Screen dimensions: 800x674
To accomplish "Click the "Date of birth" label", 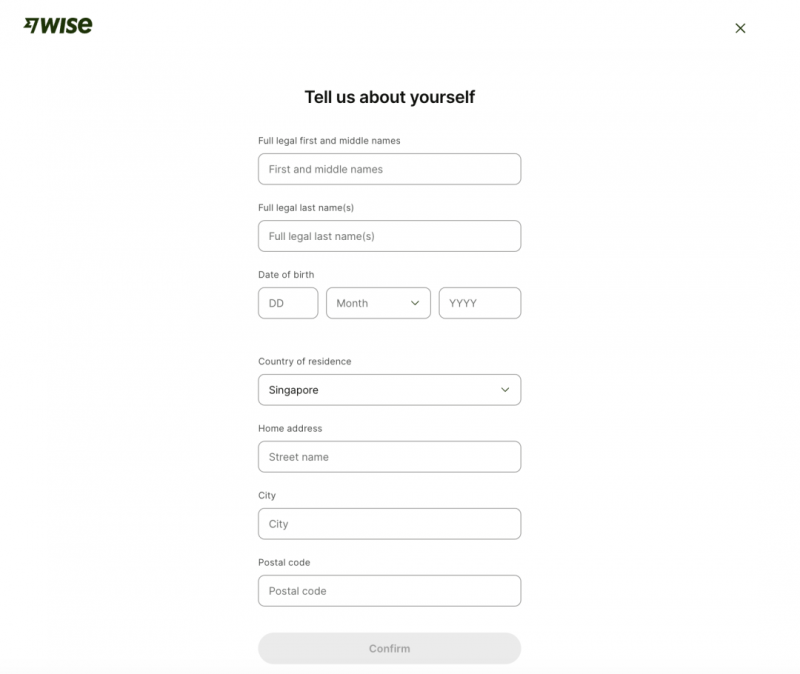I will (x=286, y=275).
